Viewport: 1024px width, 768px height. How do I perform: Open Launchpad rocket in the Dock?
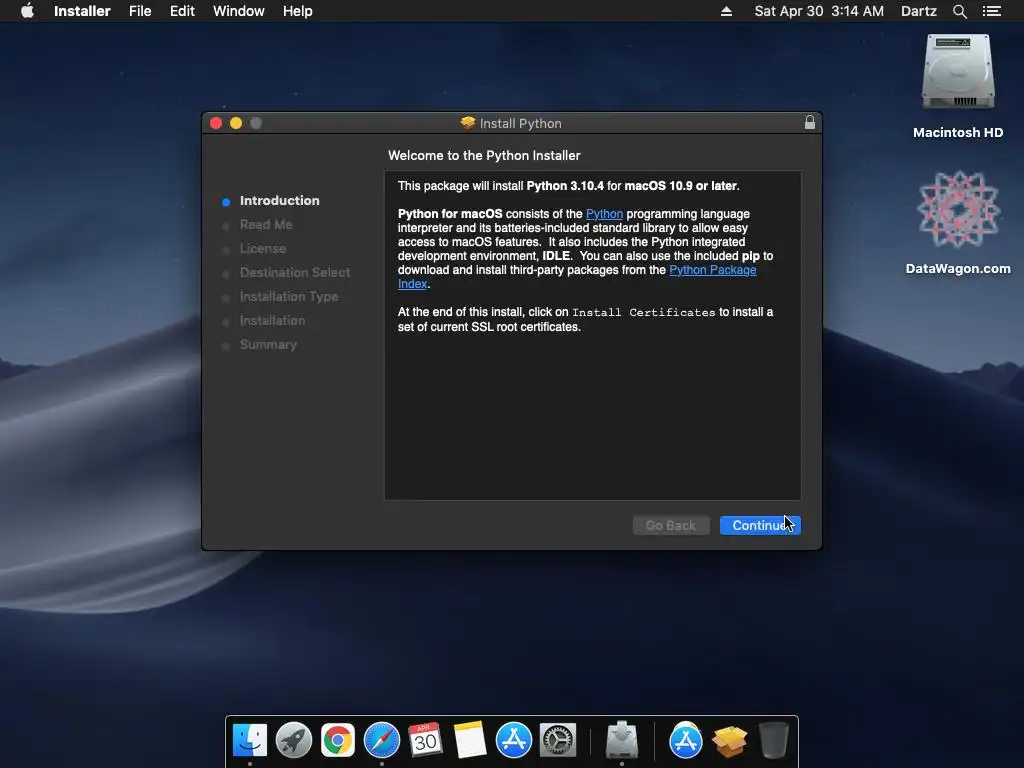294,740
